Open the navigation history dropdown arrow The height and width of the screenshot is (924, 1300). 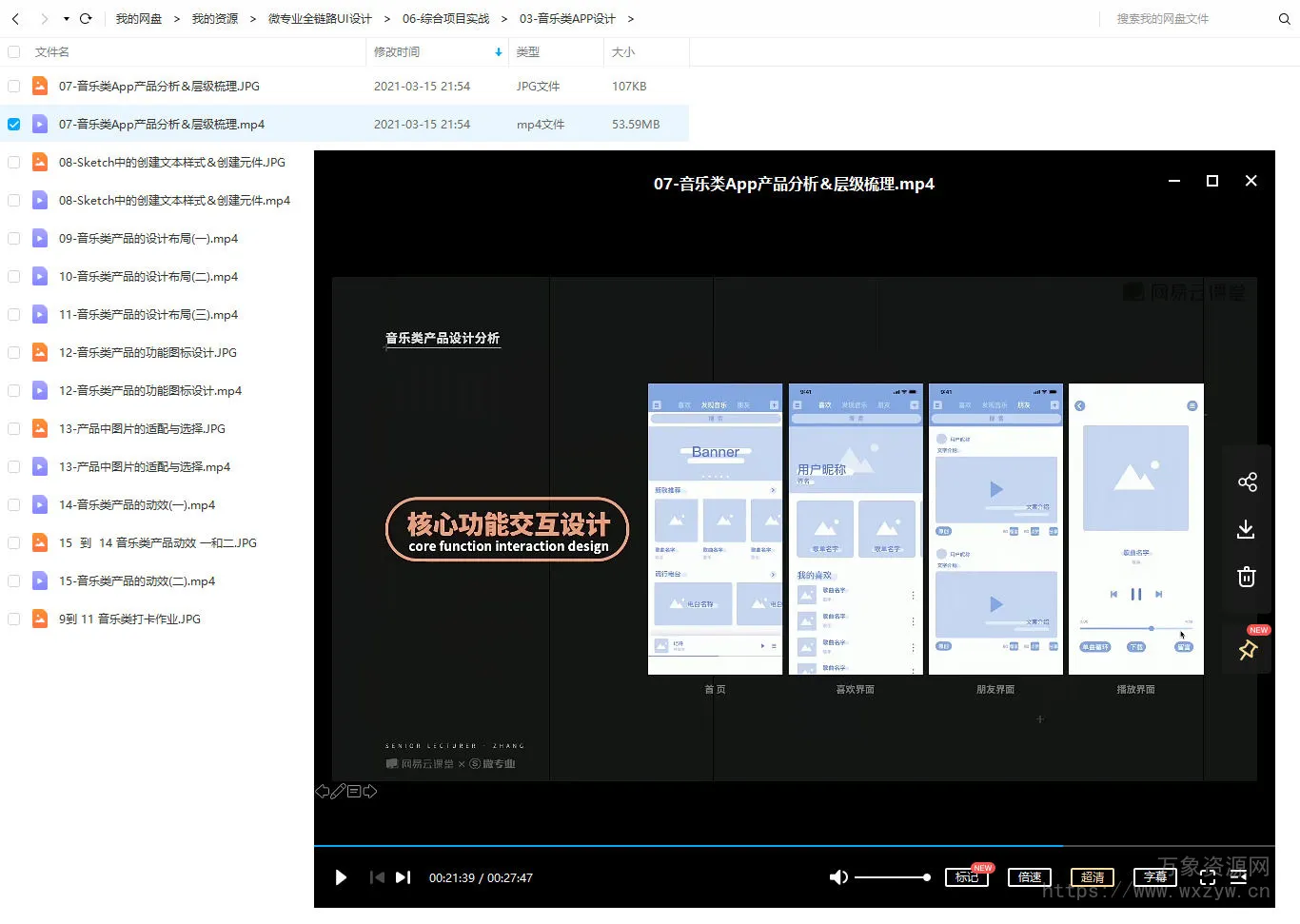[66, 18]
